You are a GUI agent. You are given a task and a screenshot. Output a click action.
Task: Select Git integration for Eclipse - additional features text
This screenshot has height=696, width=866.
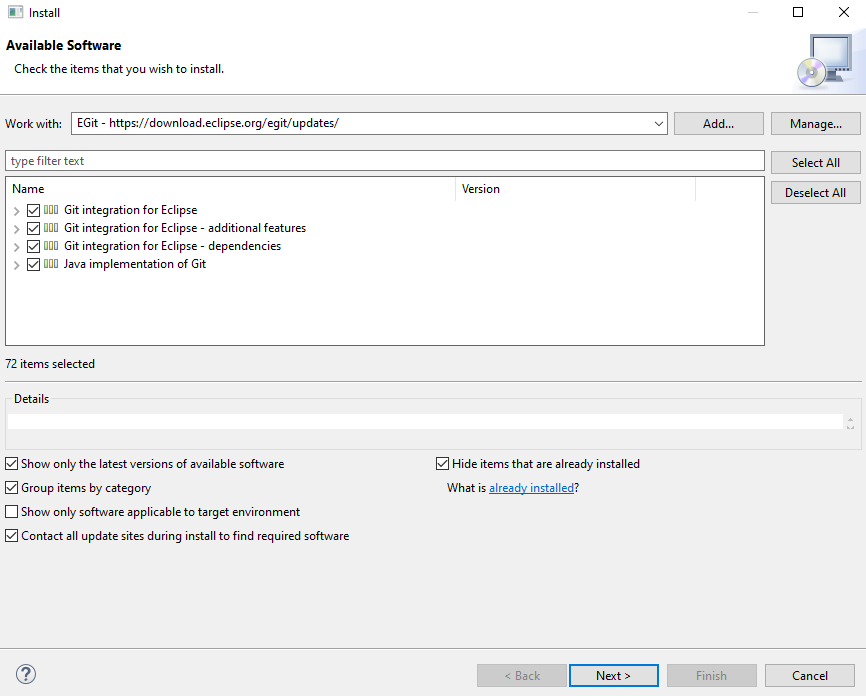pos(185,228)
